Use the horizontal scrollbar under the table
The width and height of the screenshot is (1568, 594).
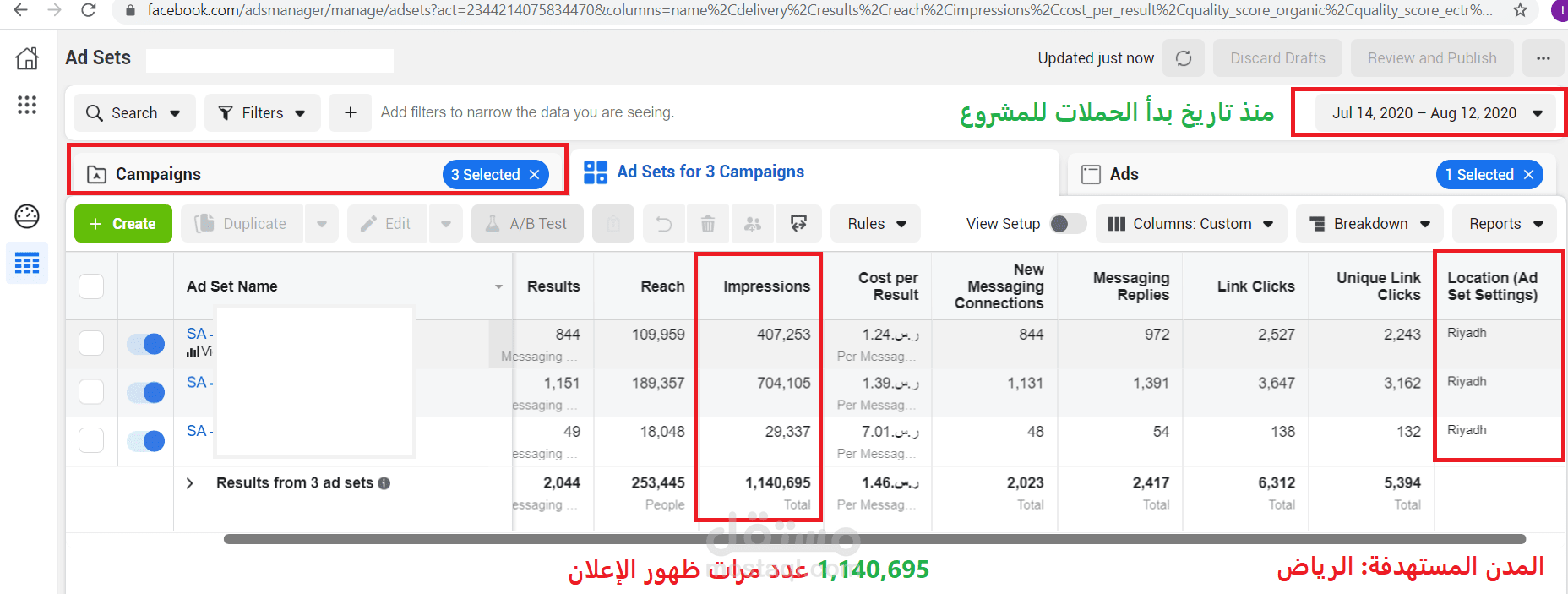tap(874, 539)
